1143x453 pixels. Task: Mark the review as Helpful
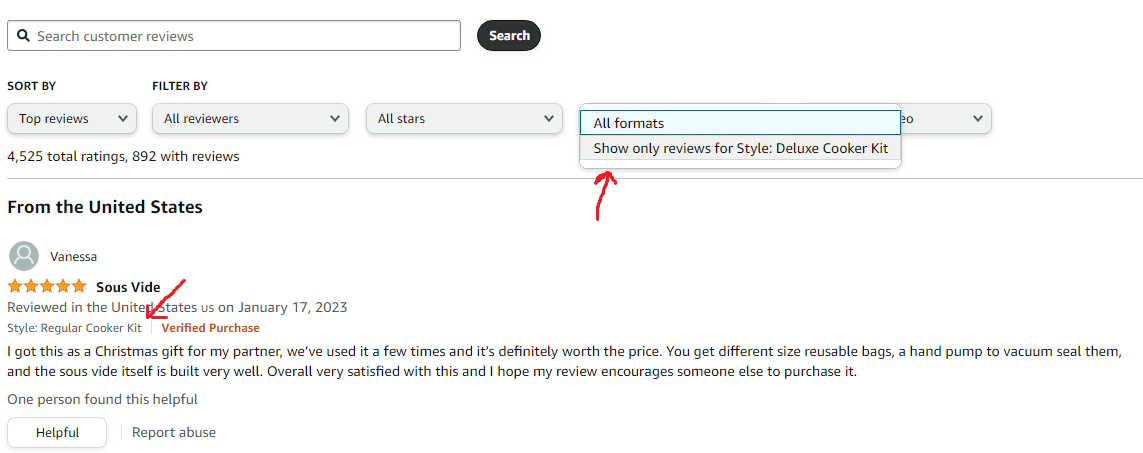pos(57,432)
